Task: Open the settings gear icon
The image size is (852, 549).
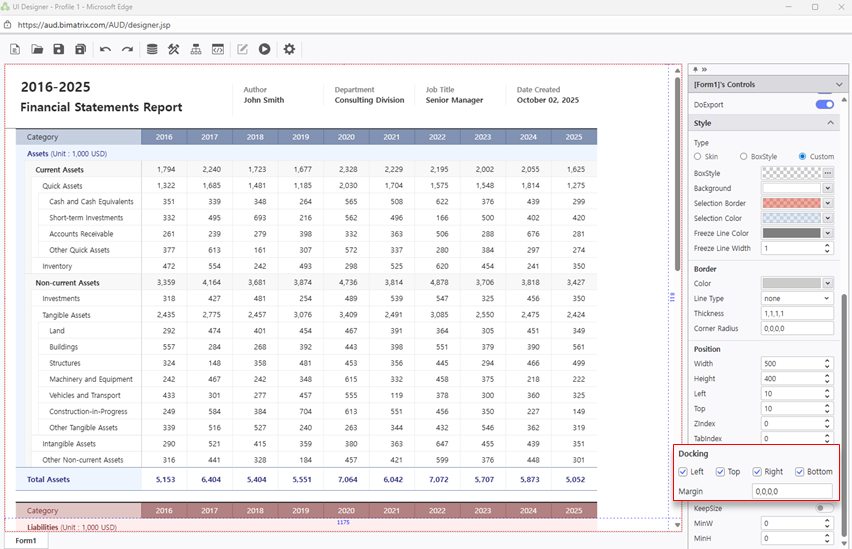Action: tap(289, 49)
